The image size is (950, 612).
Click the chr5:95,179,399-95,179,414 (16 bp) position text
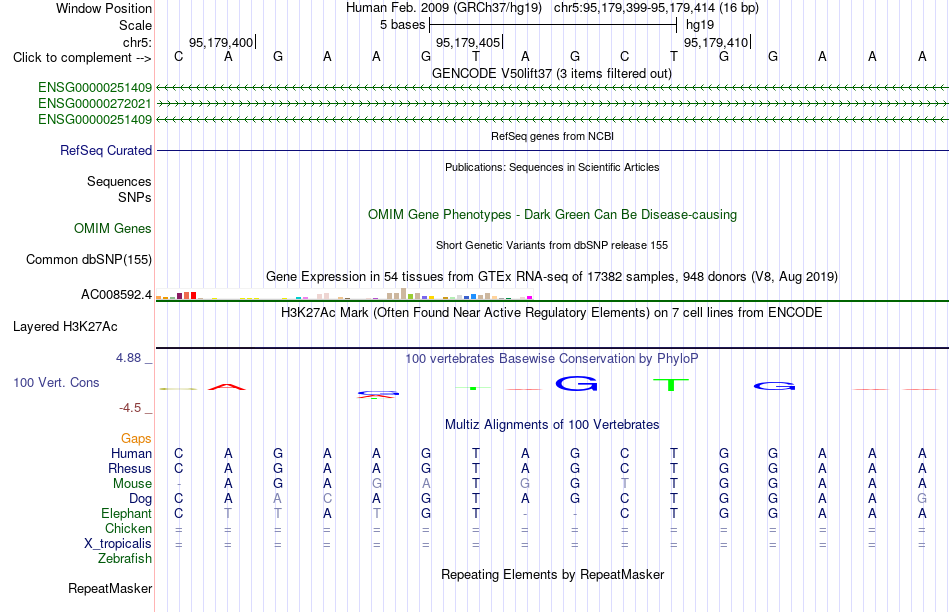pos(656,8)
